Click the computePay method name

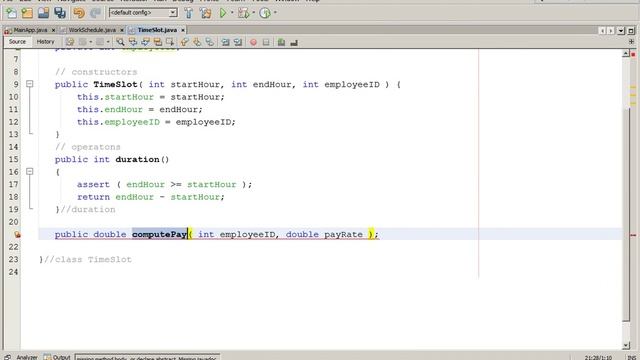160,234
